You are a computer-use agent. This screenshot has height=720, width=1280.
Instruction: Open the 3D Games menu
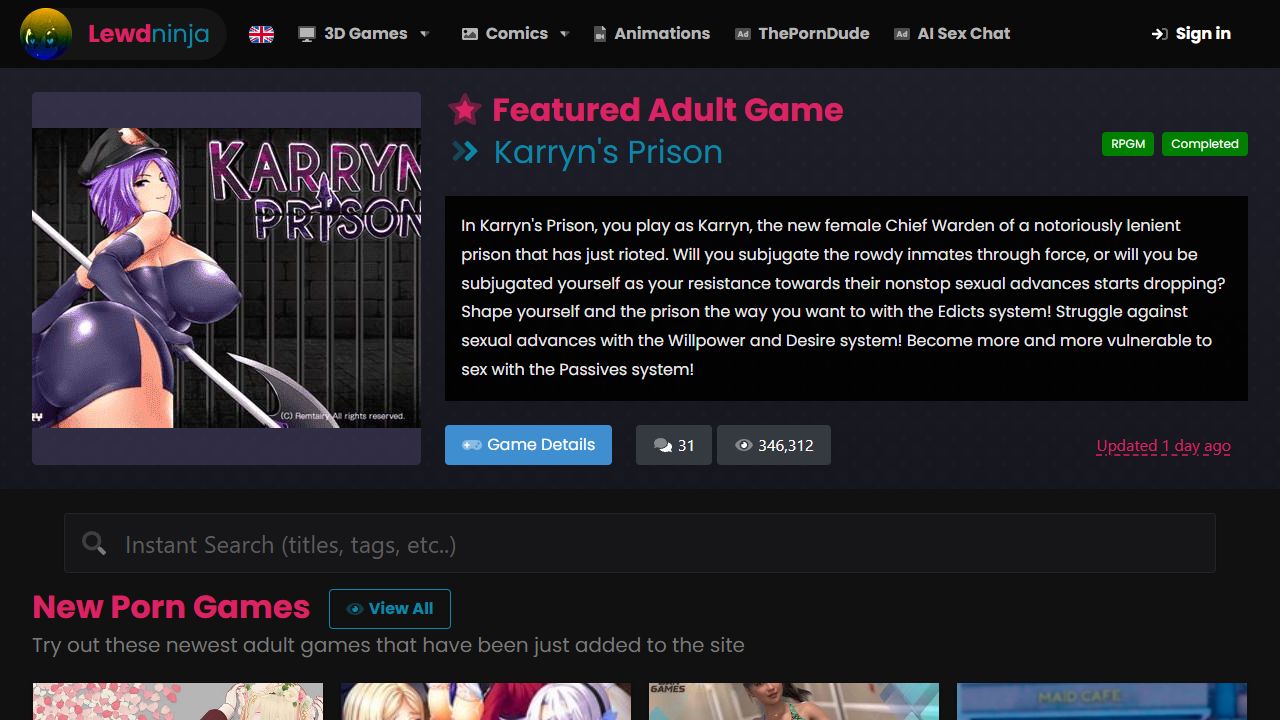tap(365, 33)
